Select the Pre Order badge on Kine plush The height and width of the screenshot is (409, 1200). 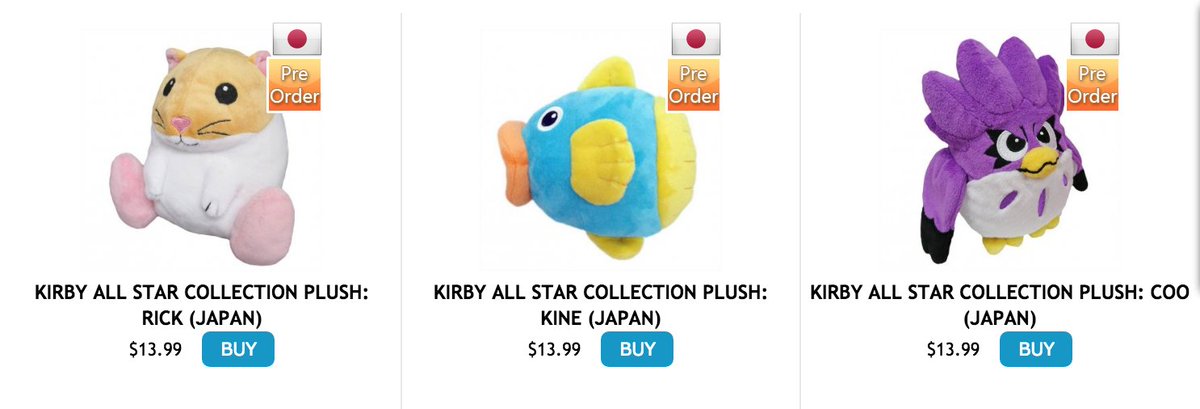693,85
